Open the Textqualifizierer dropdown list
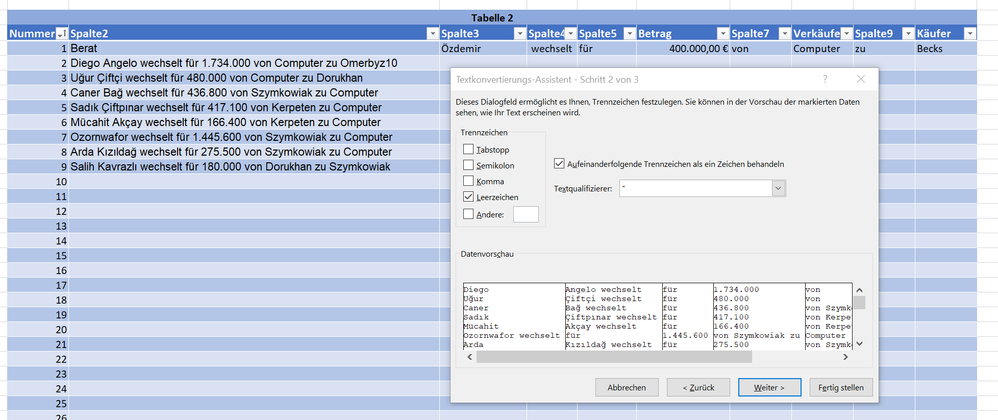998x420 pixels. pos(779,188)
